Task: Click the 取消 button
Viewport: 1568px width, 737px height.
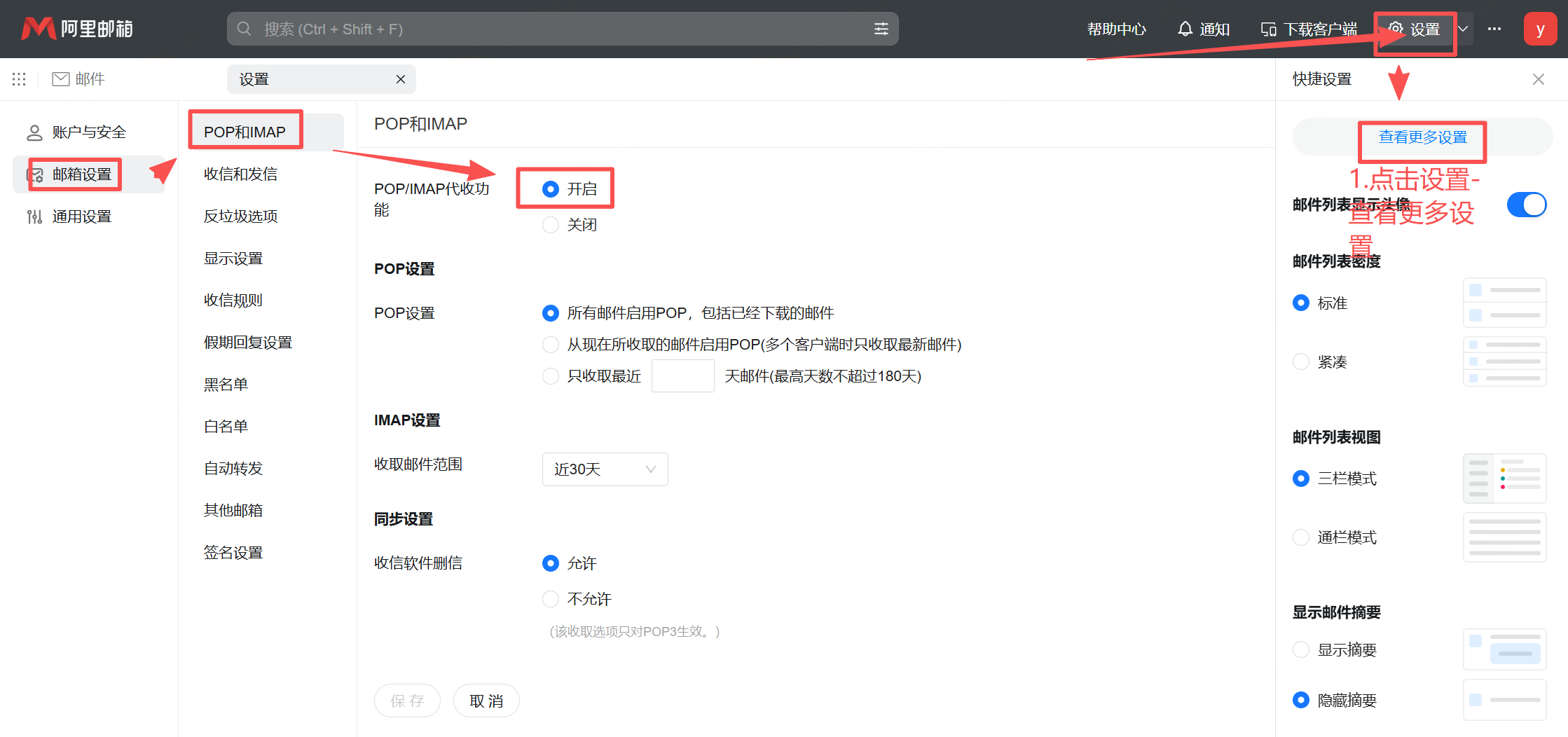Action: pos(486,701)
